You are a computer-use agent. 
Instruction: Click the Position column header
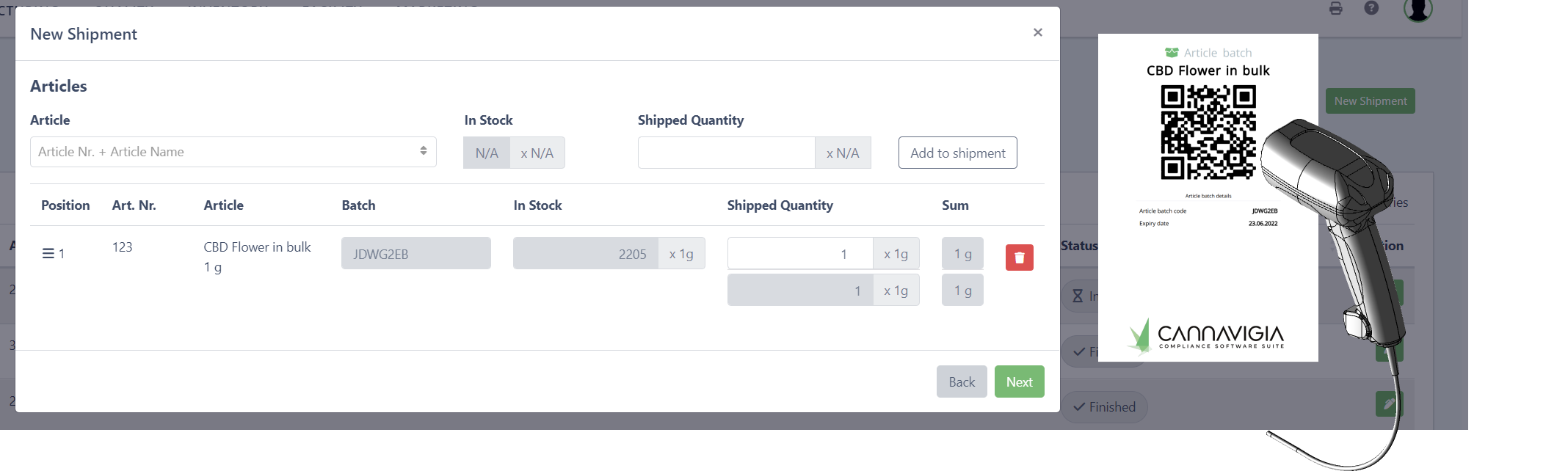(65, 205)
